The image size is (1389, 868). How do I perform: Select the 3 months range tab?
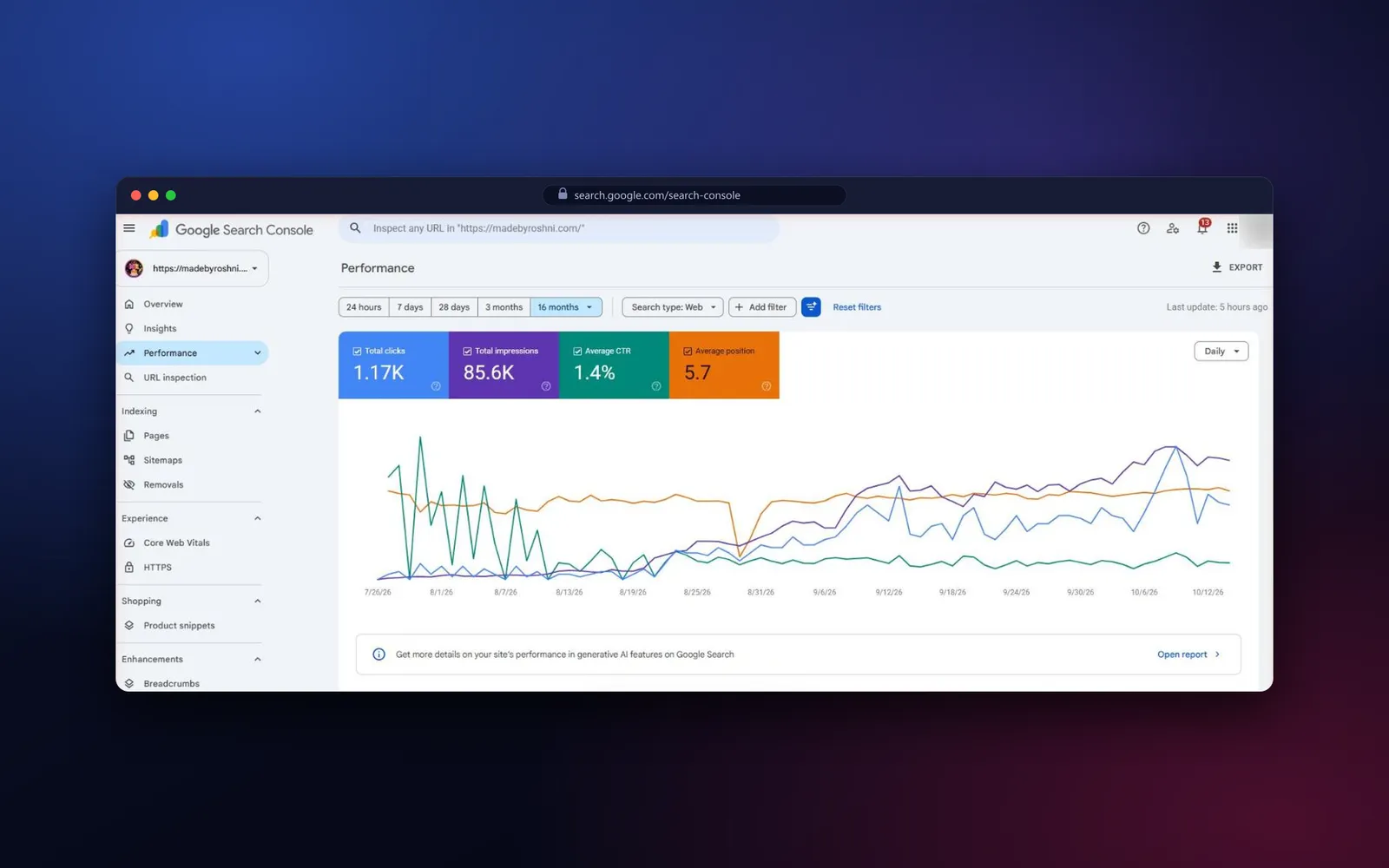click(504, 307)
